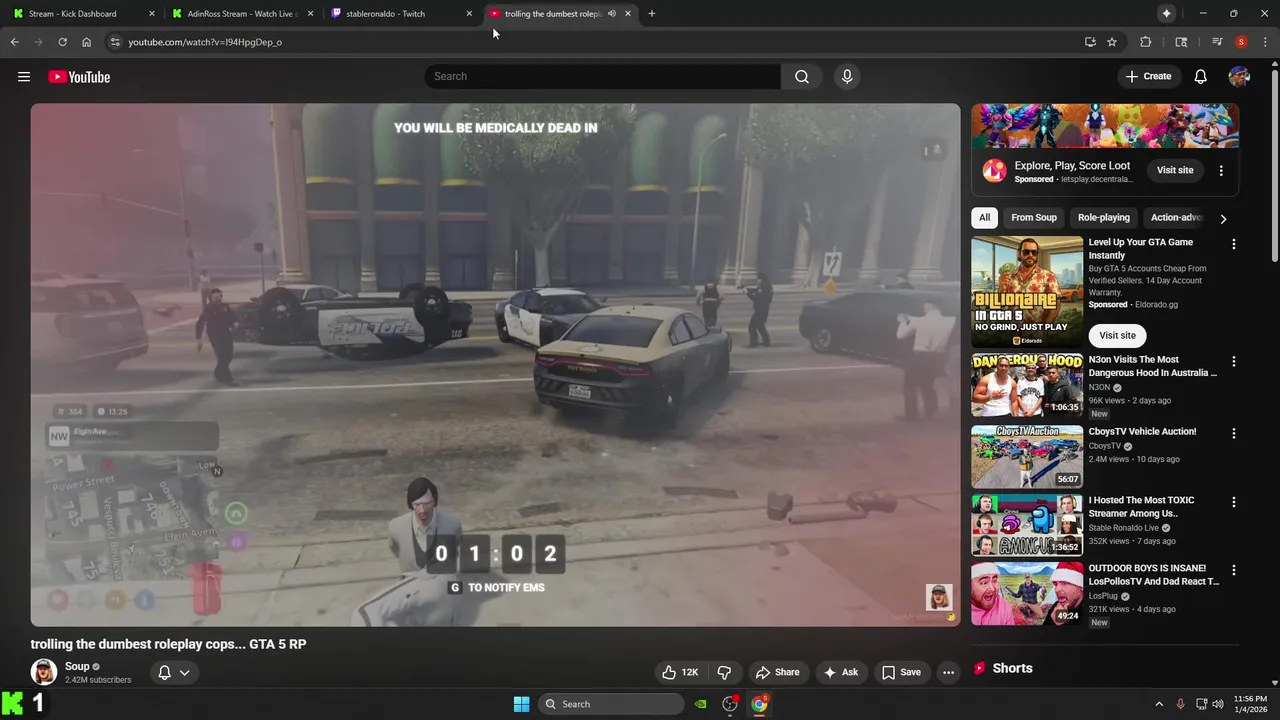The width and height of the screenshot is (1280, 720).
Task: Open options for CboysTV Vehicle Auction
Action: 1234,433
